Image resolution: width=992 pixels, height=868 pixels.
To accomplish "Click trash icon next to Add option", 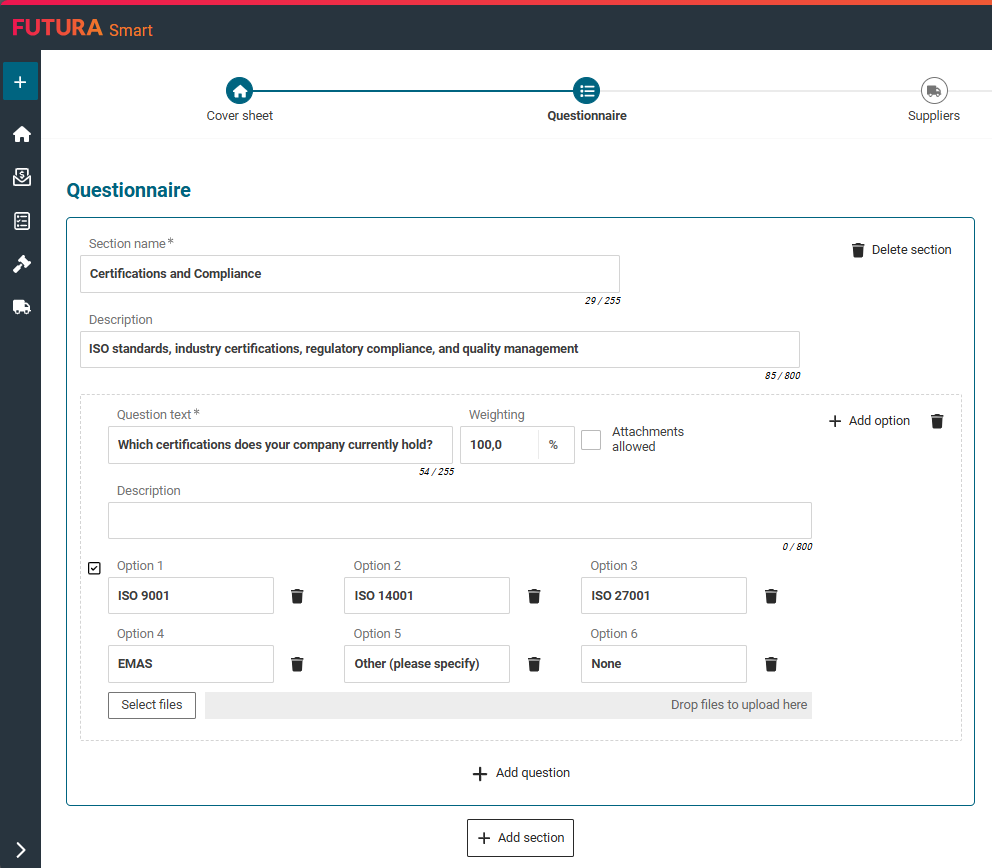I will pyautogui.click(x=937, y=421).
